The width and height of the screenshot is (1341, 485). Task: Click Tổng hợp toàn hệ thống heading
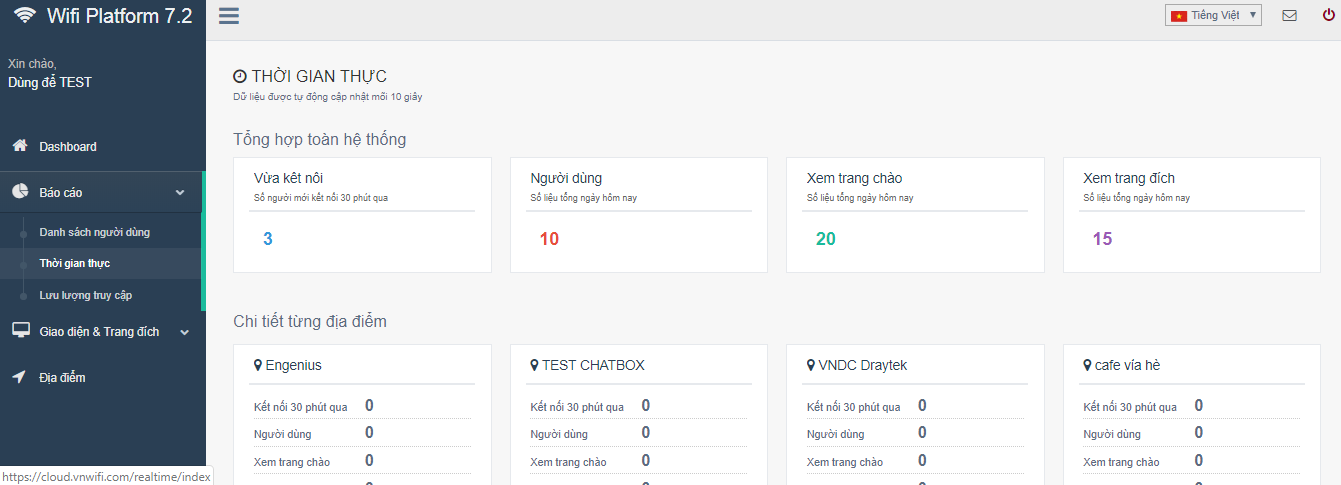coord(320,139)
